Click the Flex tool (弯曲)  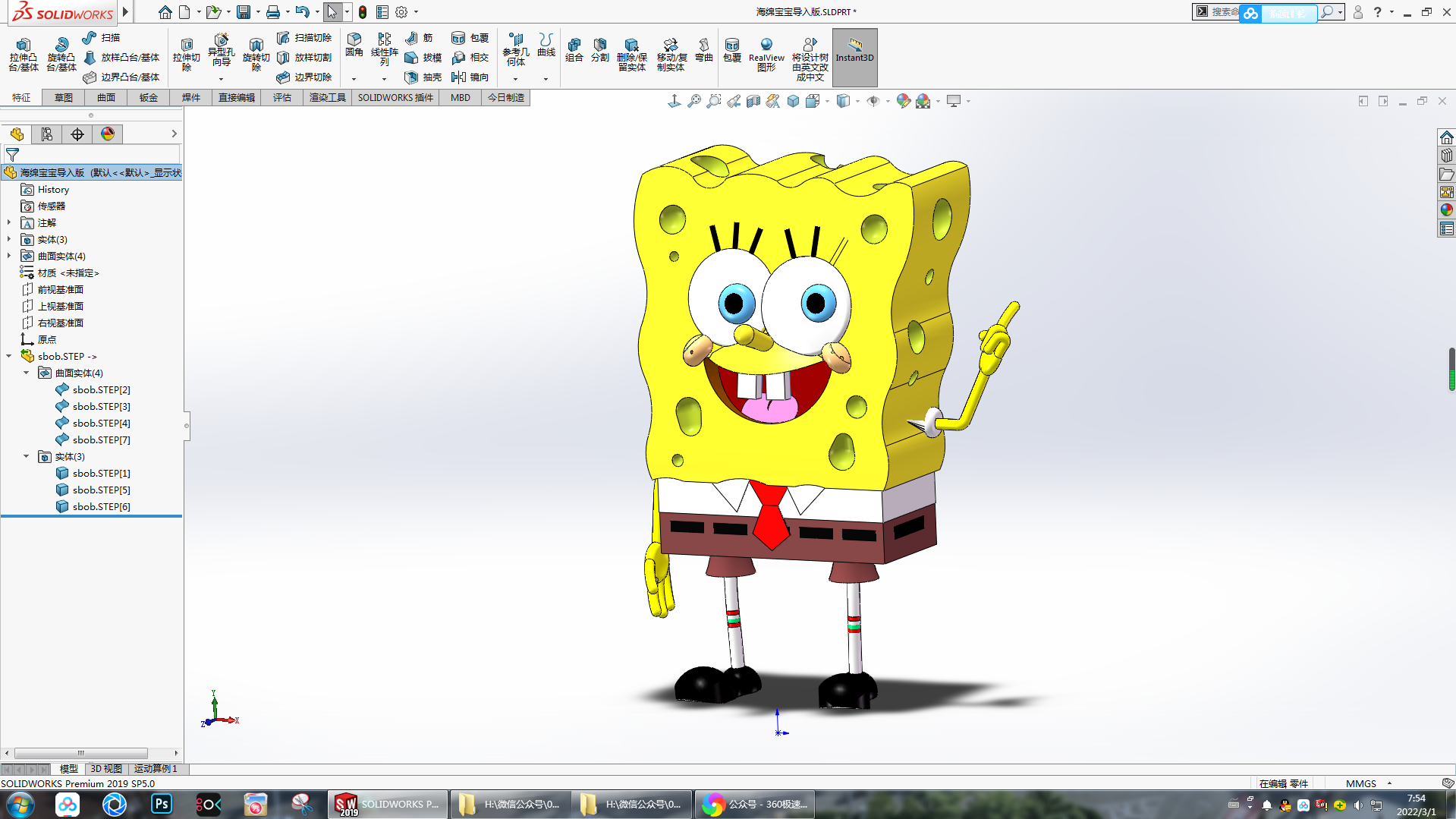tap(704, 50)
